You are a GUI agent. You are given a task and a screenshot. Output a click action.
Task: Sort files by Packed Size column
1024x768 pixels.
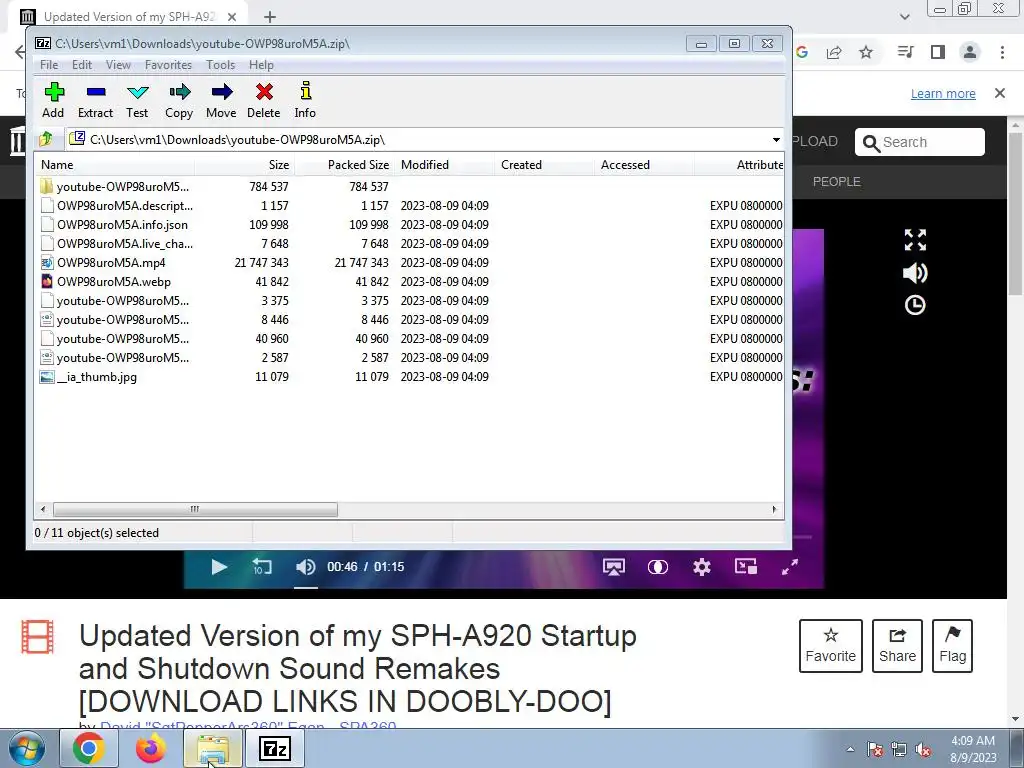point(344,165)
